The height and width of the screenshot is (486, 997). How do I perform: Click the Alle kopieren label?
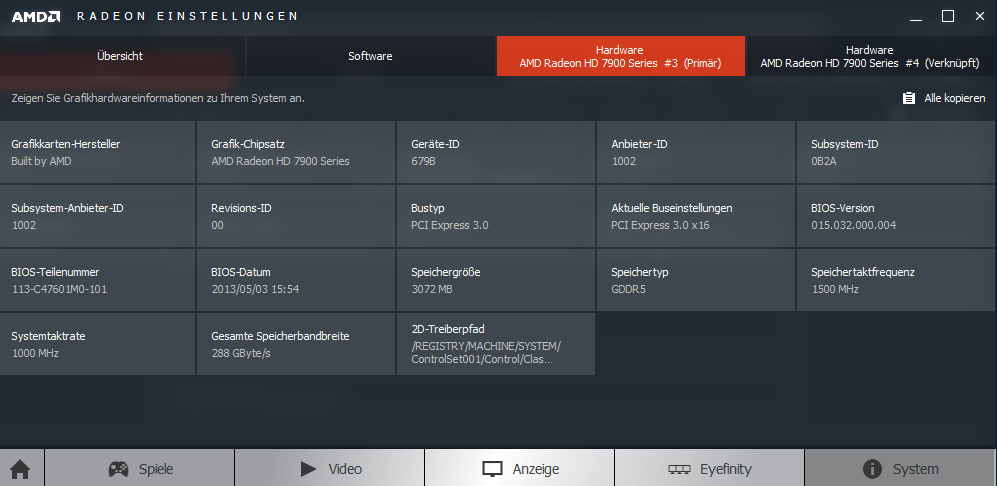[x=954, y=98]
